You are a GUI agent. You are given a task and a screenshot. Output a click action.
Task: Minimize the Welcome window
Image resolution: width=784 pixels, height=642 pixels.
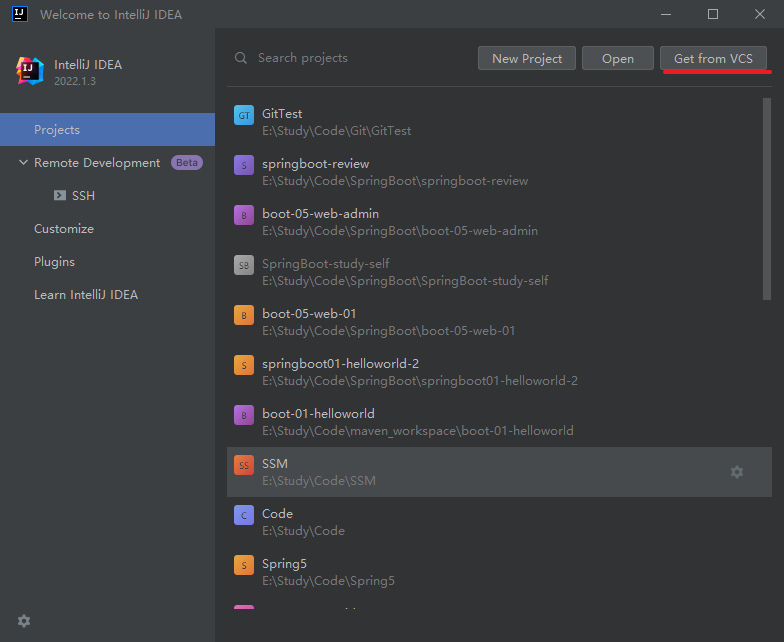(666, 14)
